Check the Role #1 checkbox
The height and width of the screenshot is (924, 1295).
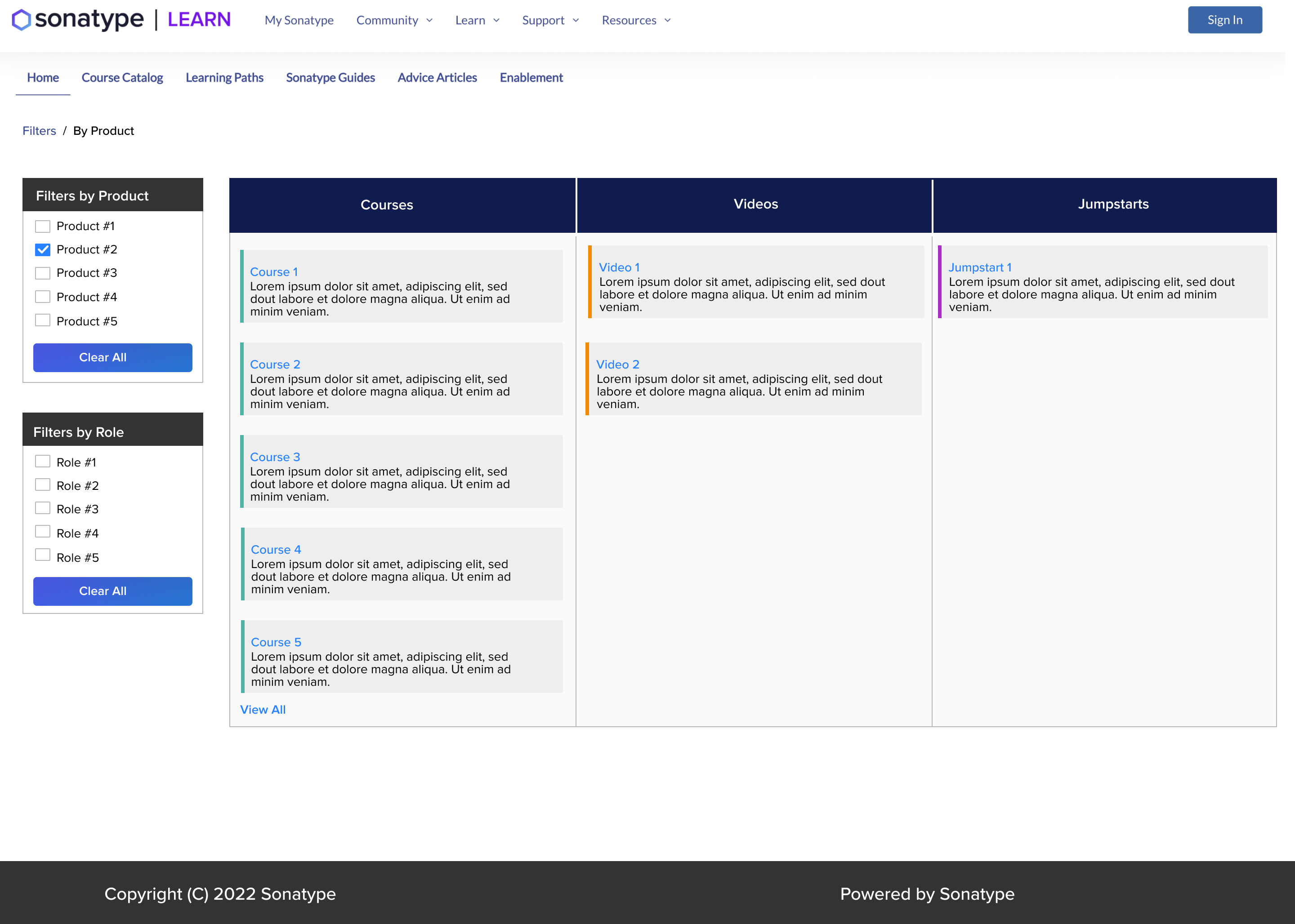[x=43, y=462]
